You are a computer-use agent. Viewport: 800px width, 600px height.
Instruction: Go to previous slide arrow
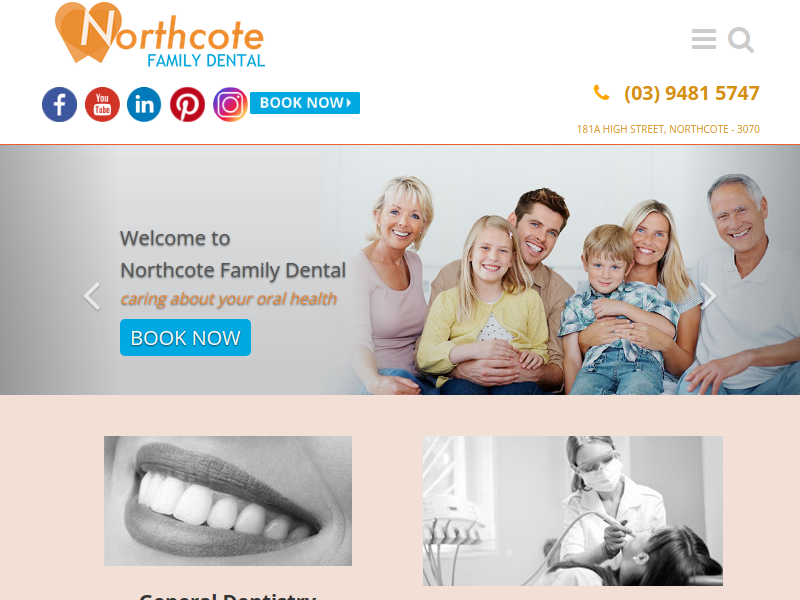point(92,296)
